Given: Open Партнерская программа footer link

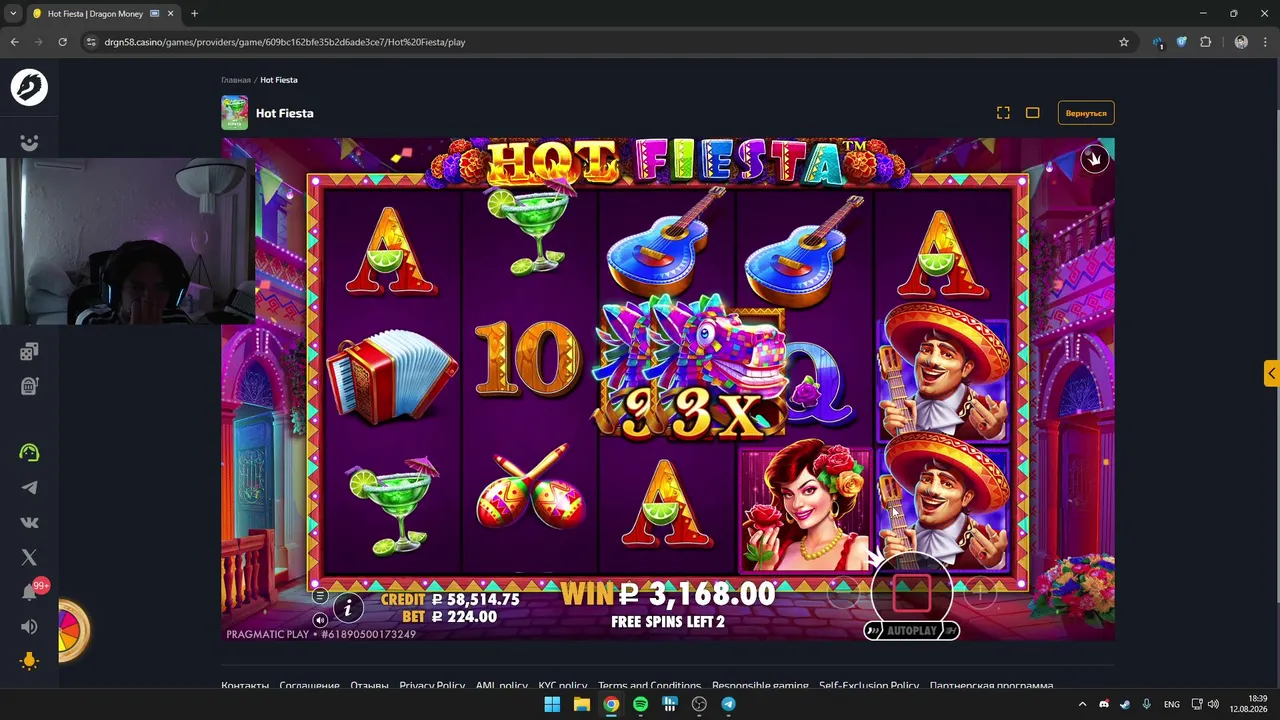Looking at the screenshot, I should (x=991, y=686).
